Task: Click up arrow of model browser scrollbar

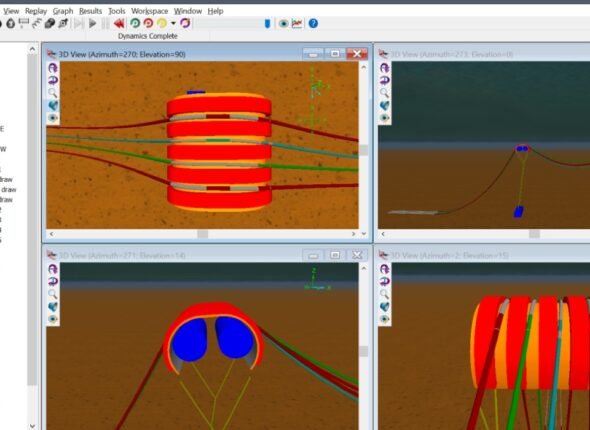Action: 32,49
